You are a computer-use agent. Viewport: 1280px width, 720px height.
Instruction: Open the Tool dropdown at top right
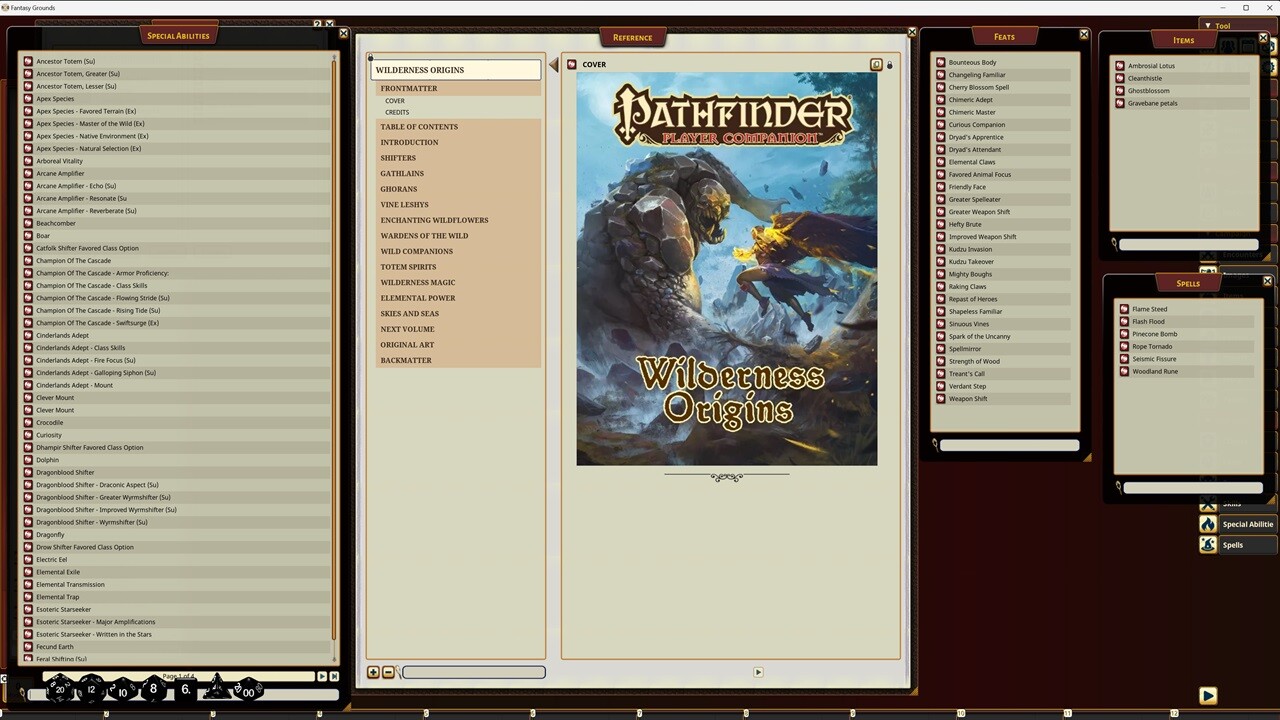point(1222,25)
